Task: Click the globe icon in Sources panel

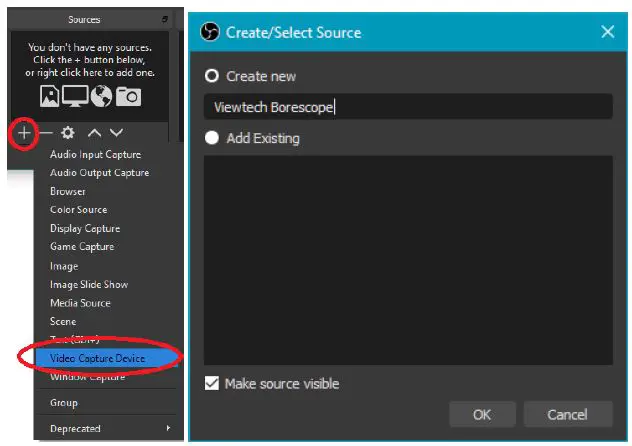Action: coord(102,96)
